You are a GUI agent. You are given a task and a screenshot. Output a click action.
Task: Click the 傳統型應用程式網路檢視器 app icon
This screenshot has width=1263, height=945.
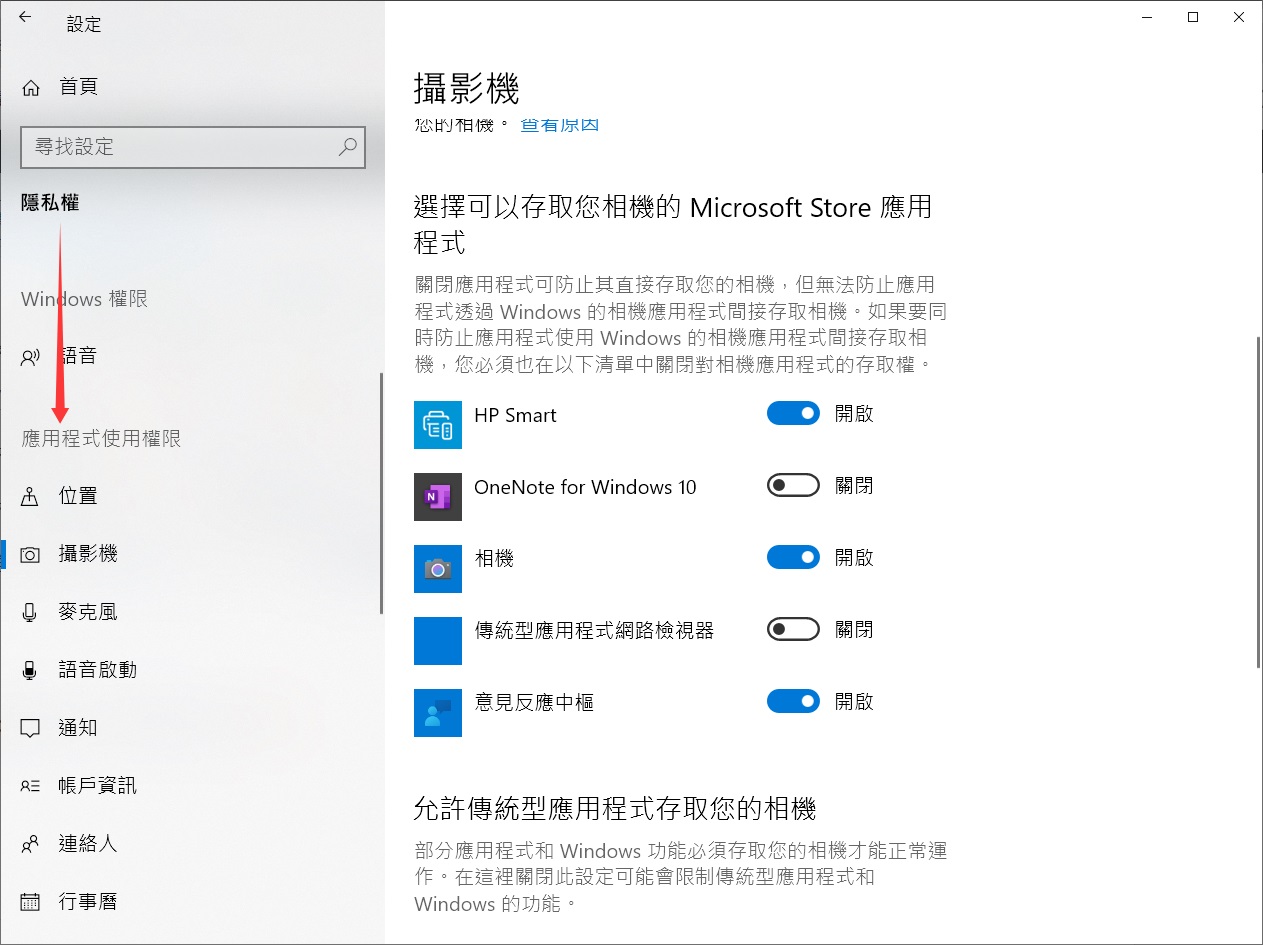[x=438, y=641]
